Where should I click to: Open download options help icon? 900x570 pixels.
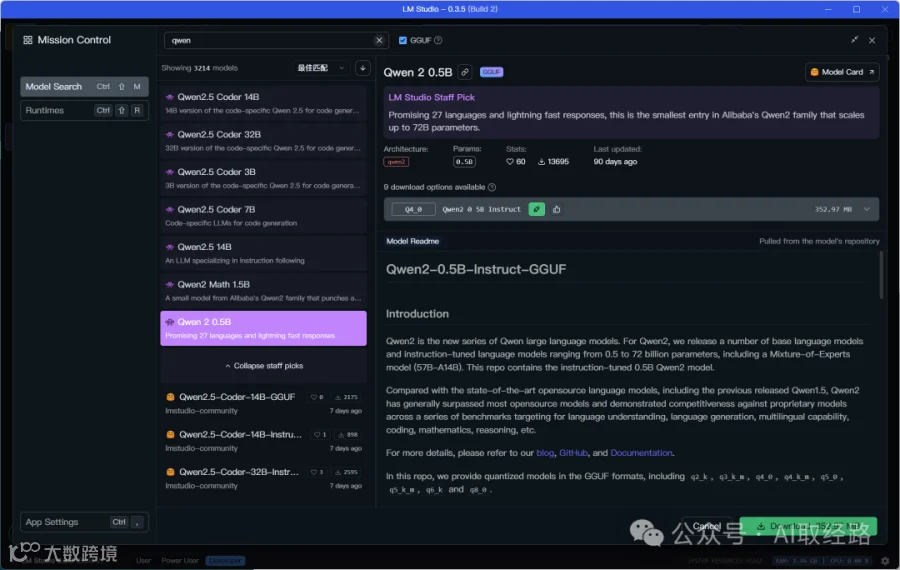point(492,187)
